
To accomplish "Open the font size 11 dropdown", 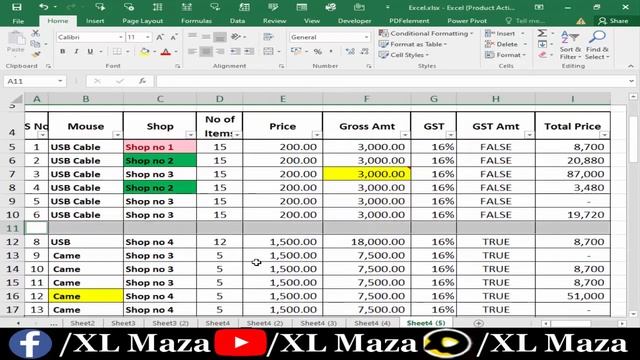I will coord(148,37).
